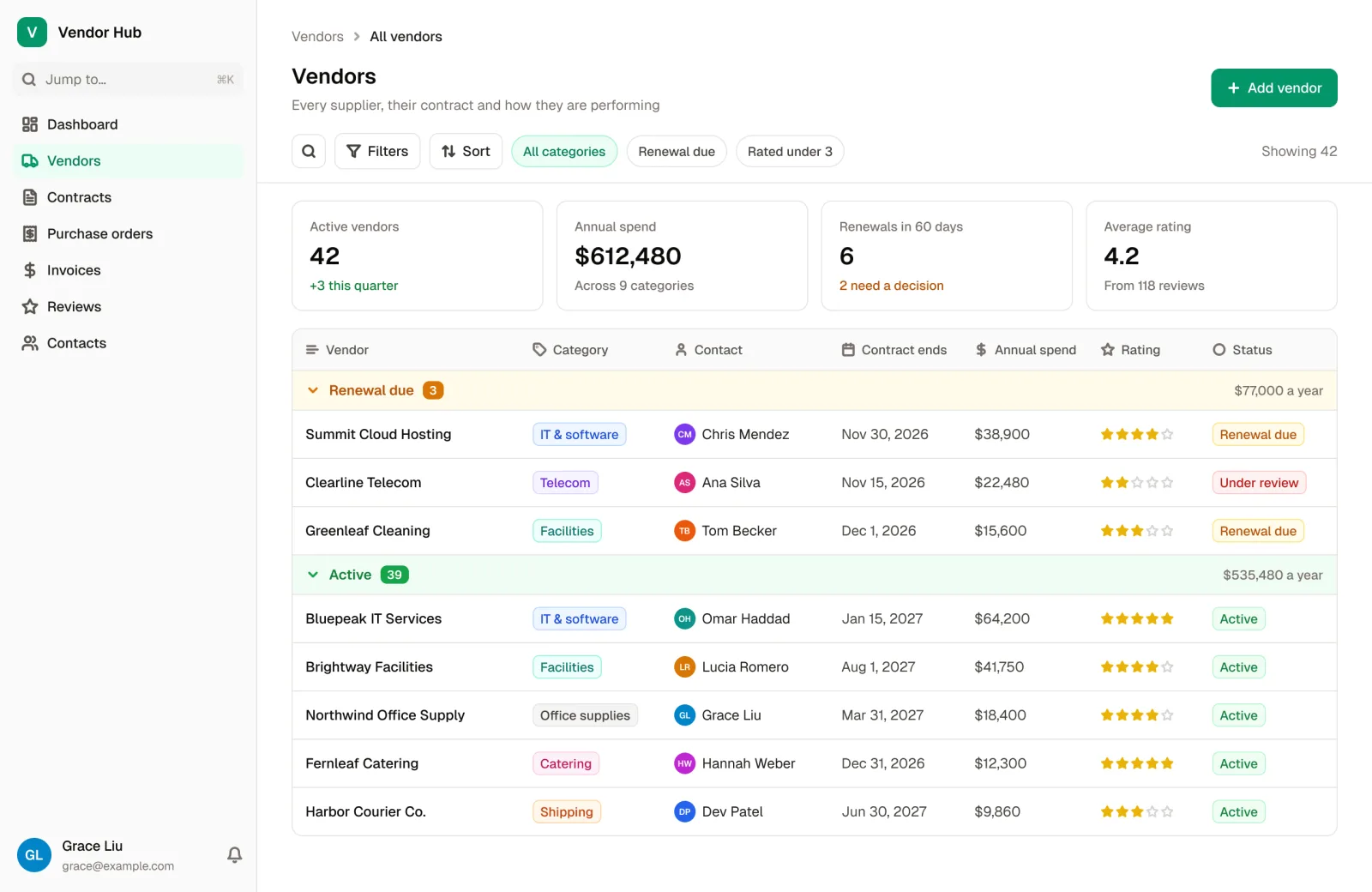Viewport: 1372px width, 892px height.
Task: Click the Vendor Hub logo icon
Action: (32, 33)
